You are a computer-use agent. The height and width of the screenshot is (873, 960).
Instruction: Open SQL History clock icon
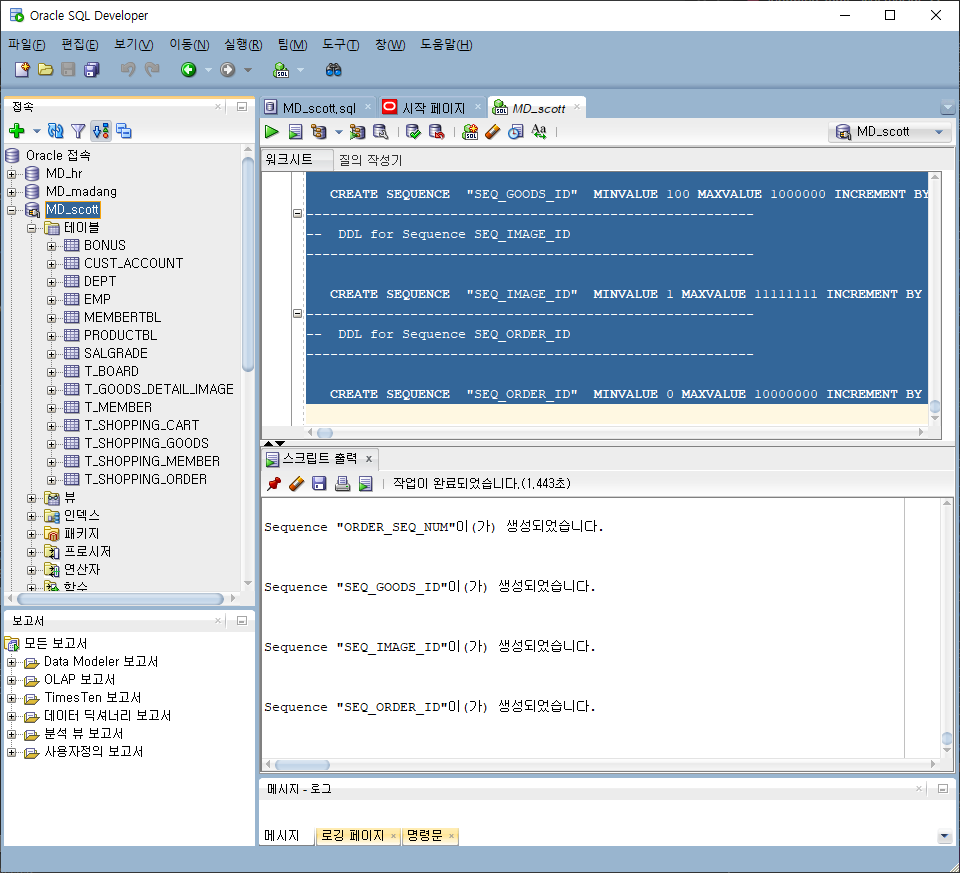[516, 132]
